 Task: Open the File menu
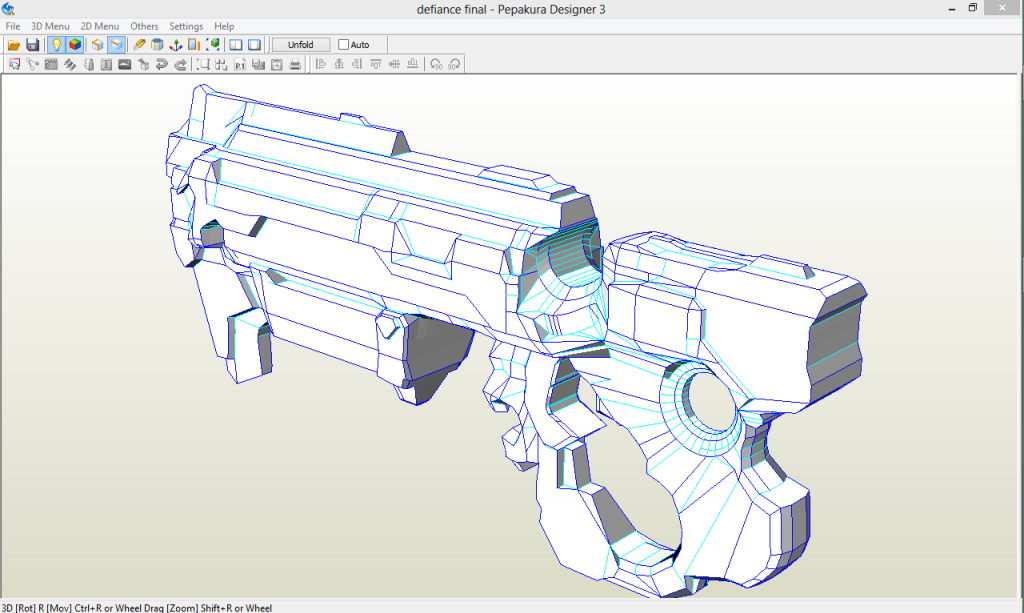point(12,26)
